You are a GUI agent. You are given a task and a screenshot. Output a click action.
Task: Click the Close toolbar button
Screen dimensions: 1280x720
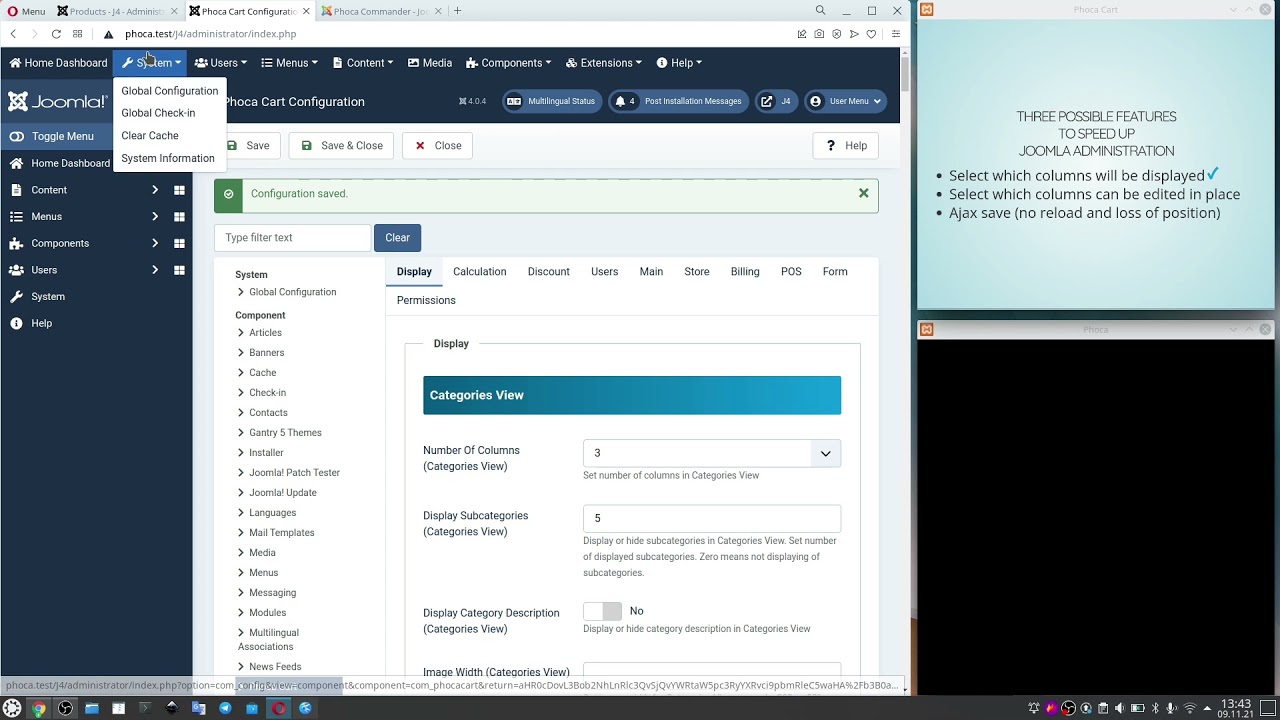[x=438, y=146]
